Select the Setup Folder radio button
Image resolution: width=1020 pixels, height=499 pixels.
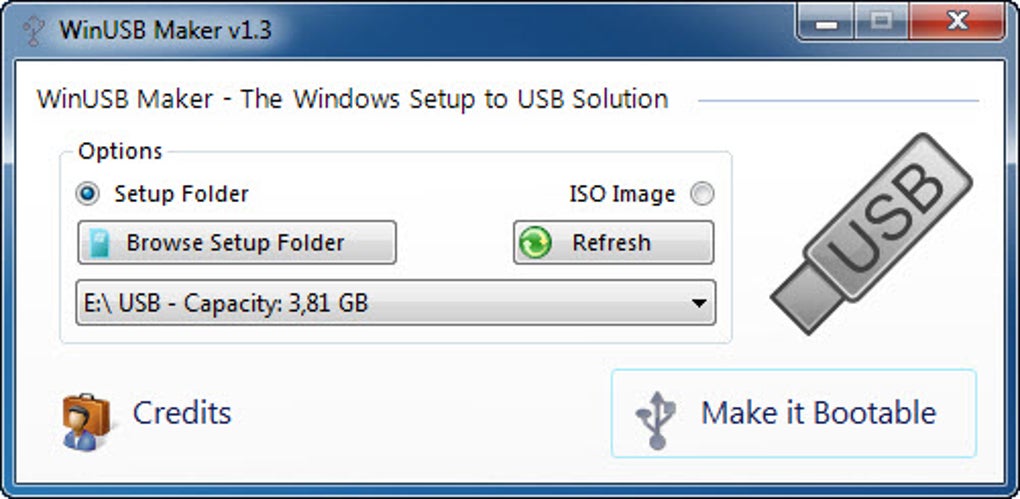pyautogui.click(x=88, y=193)
